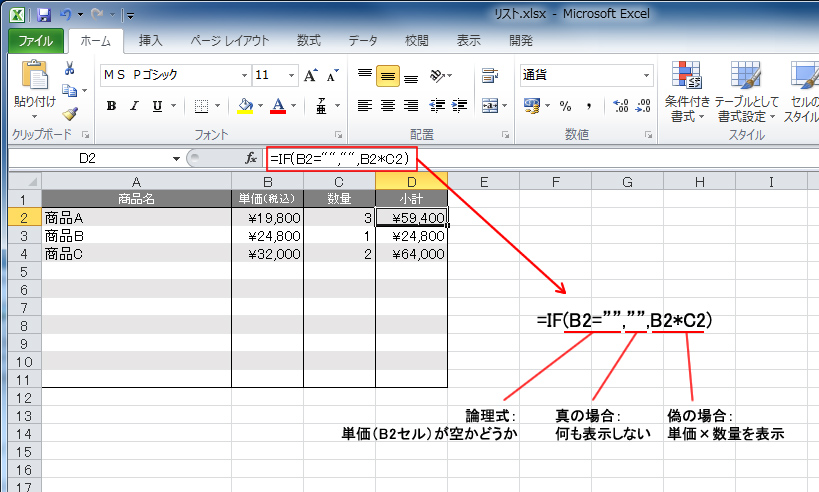This screenshot has height=492, width=819.
Task: Click the percent style icon
Action: click(565, 106)
